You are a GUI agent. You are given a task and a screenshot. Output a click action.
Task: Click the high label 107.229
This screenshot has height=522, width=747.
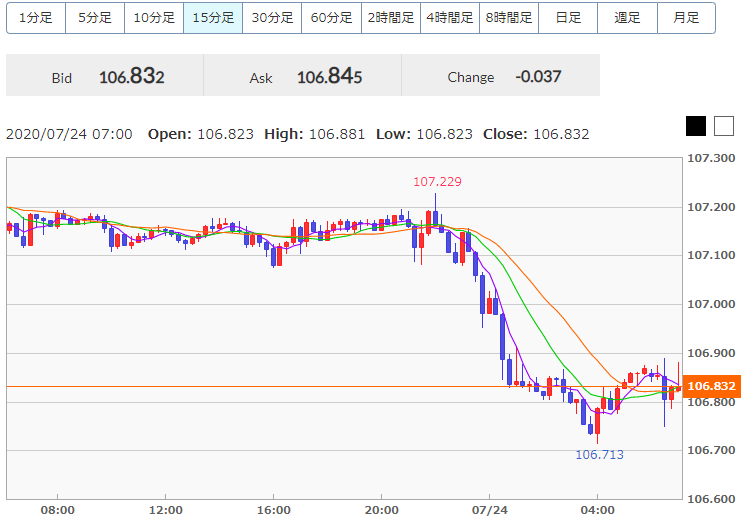point(437,182)
